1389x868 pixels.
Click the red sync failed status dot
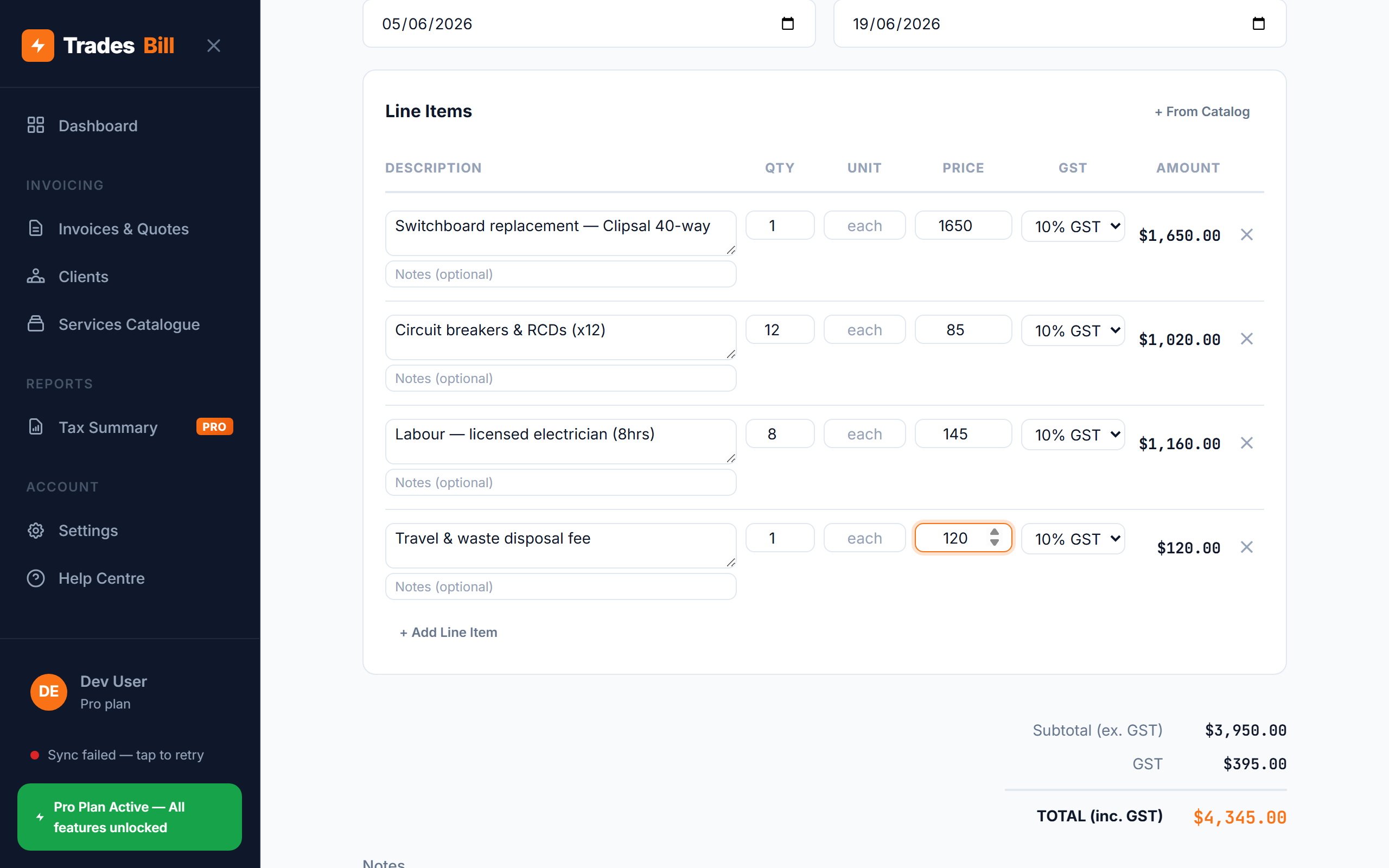34,755
